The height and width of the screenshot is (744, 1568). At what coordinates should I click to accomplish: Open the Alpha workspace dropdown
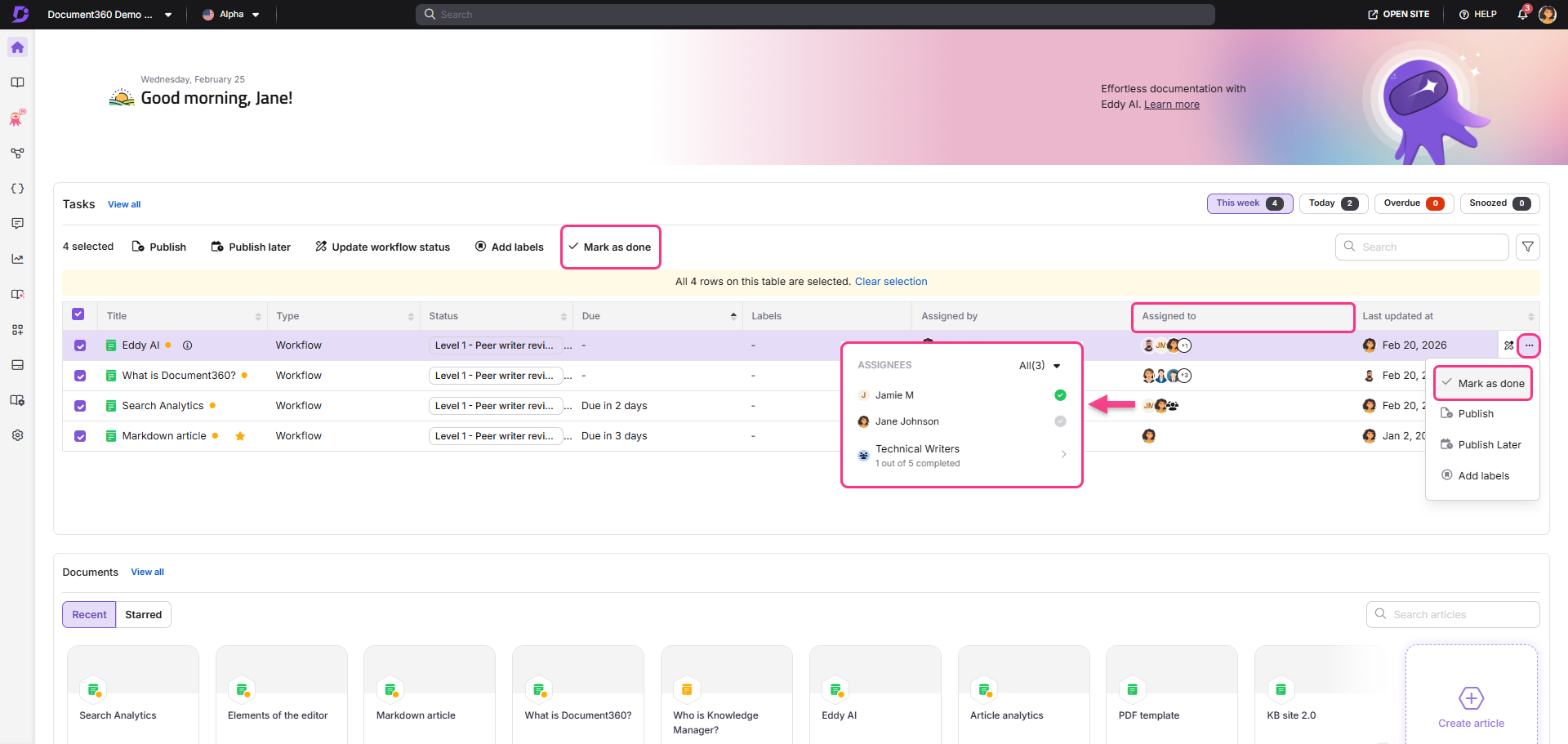(x=256, y=14)
